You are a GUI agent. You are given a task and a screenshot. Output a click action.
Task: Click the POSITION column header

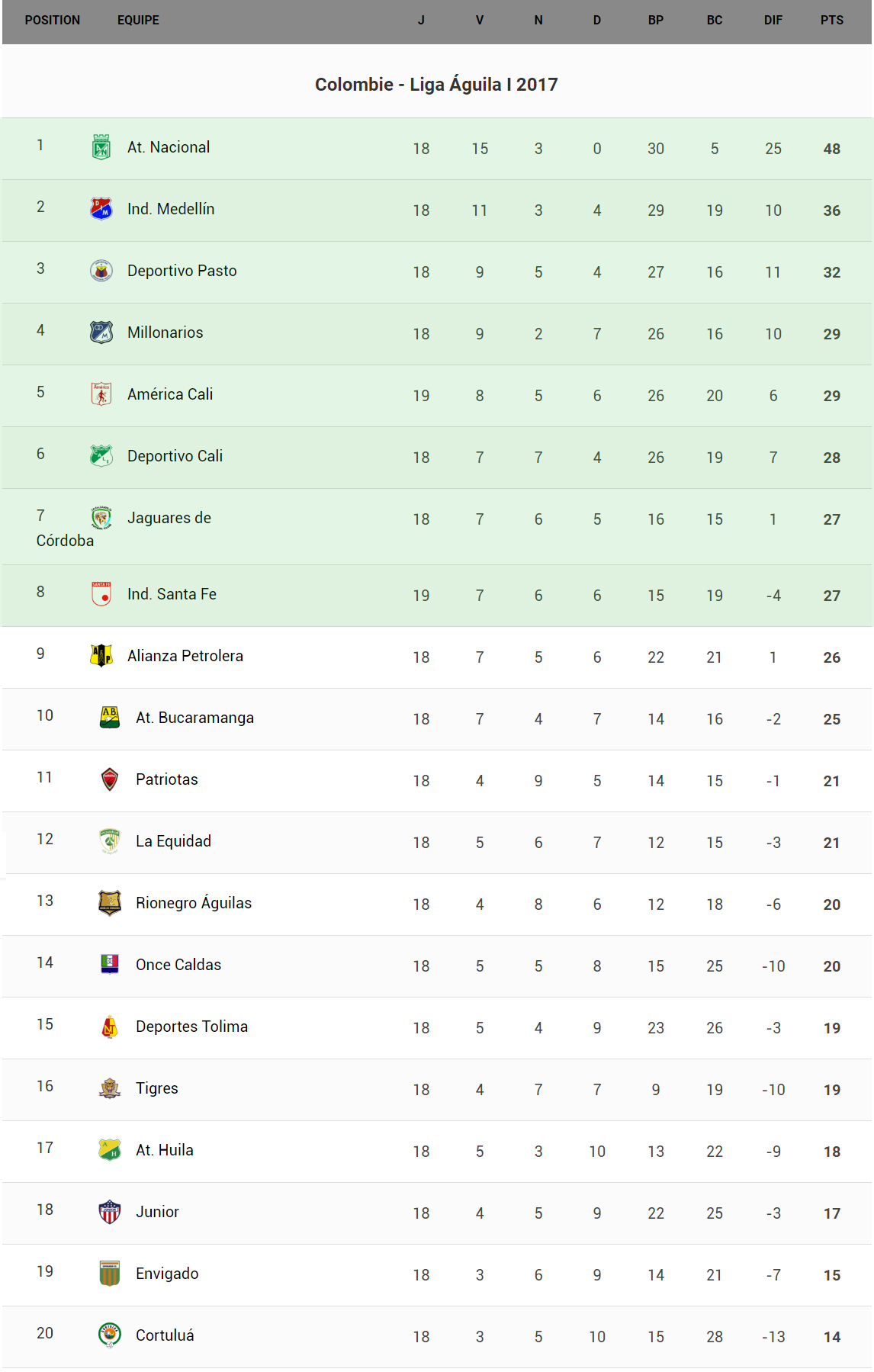52,21
